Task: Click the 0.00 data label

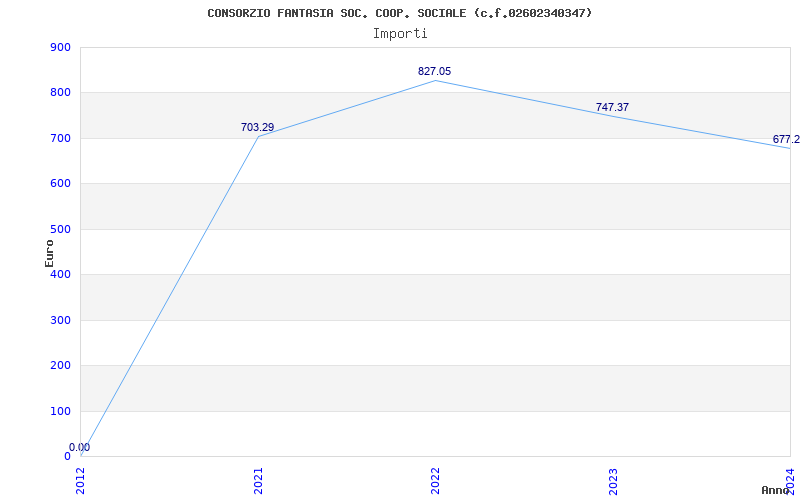Action: tap(80, 447)
